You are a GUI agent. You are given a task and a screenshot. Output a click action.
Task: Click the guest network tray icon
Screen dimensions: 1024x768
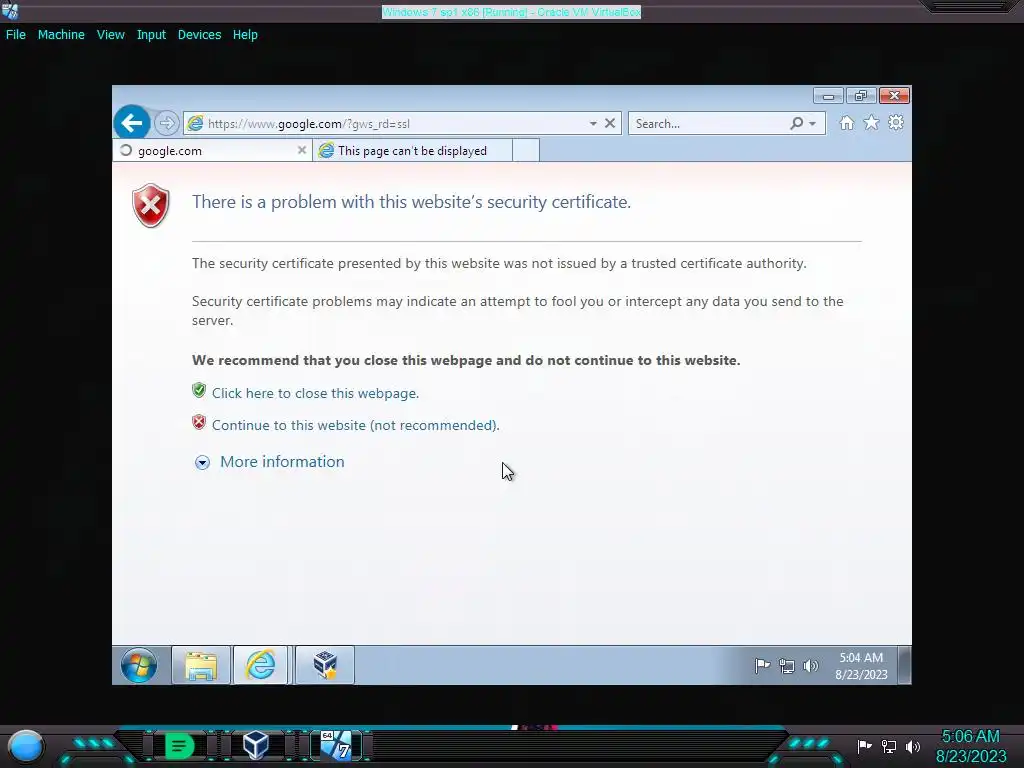click(787, 665)
